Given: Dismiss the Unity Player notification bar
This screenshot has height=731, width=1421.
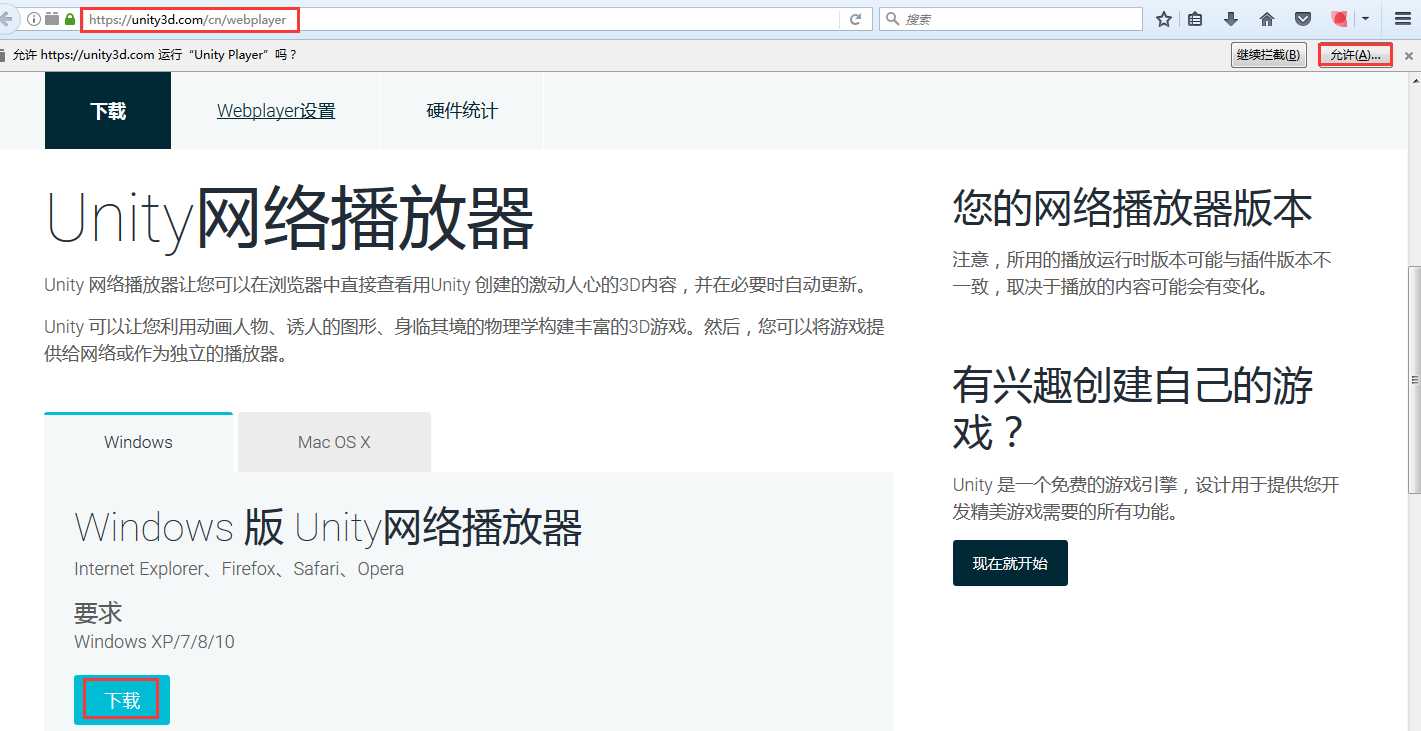Looking at the screenshot, I should [x=1409, y=56].
